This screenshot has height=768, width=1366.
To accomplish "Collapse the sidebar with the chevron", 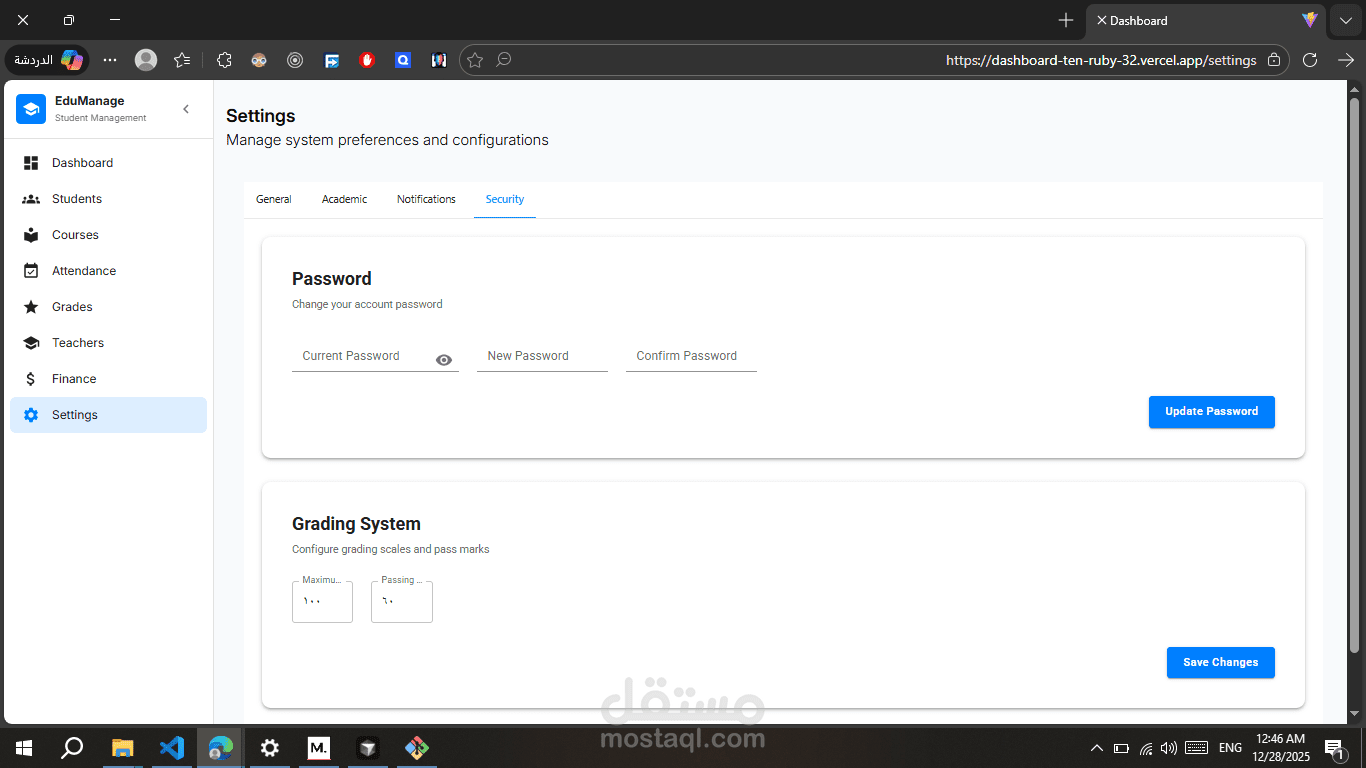I will tap(186, 109).
